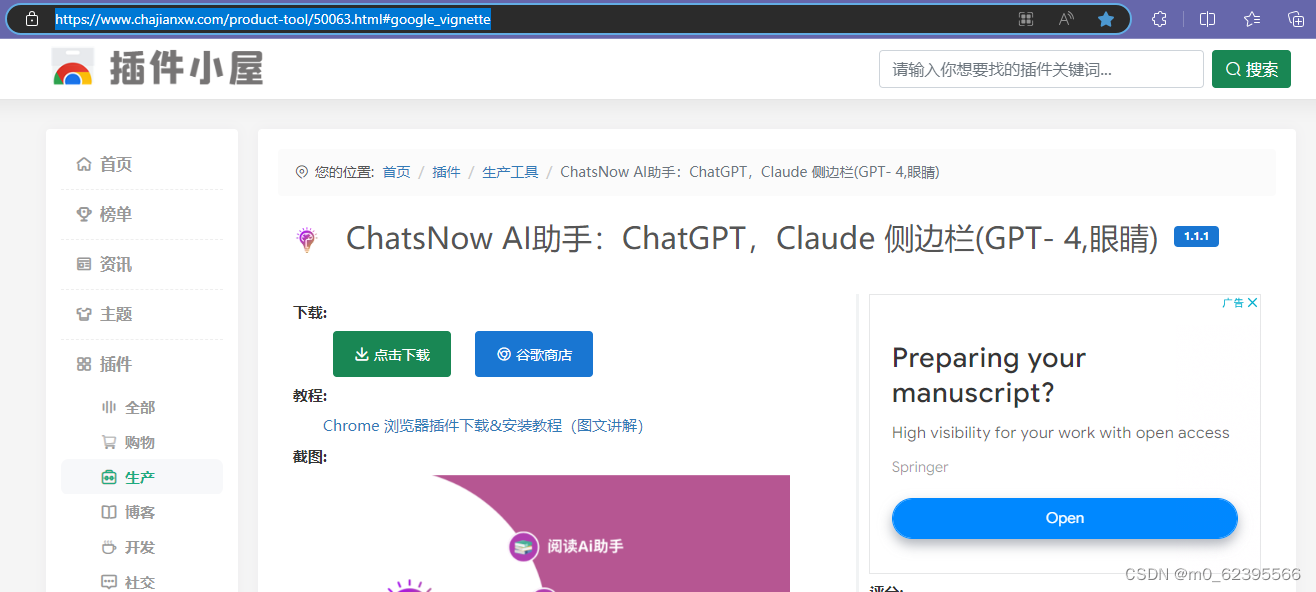This screenshot has width=1316, height=592.
Task: Click the blue 谷歌商店 button
Action: pos(534,354)
